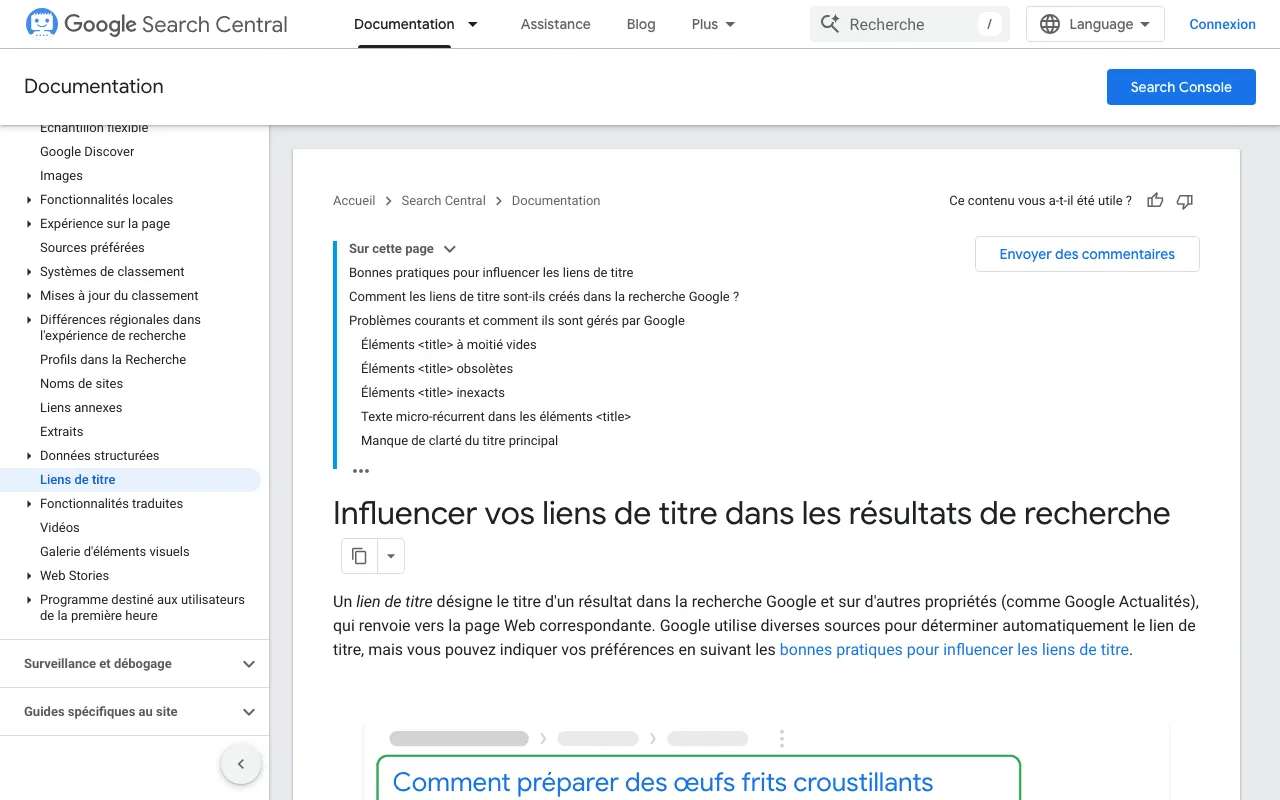Click the Accueil breadcrumb link
The image size is (1280, 800).
click(354, 201)
